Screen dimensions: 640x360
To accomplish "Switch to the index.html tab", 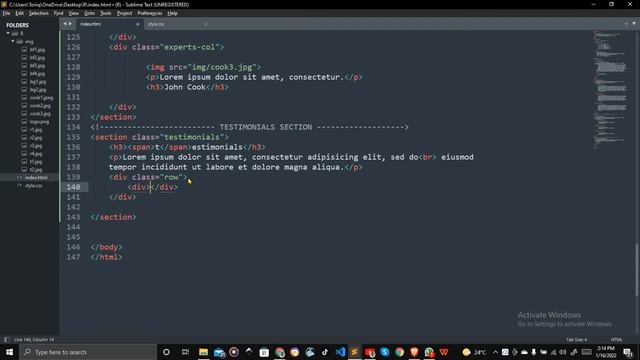I will (109, 24).
